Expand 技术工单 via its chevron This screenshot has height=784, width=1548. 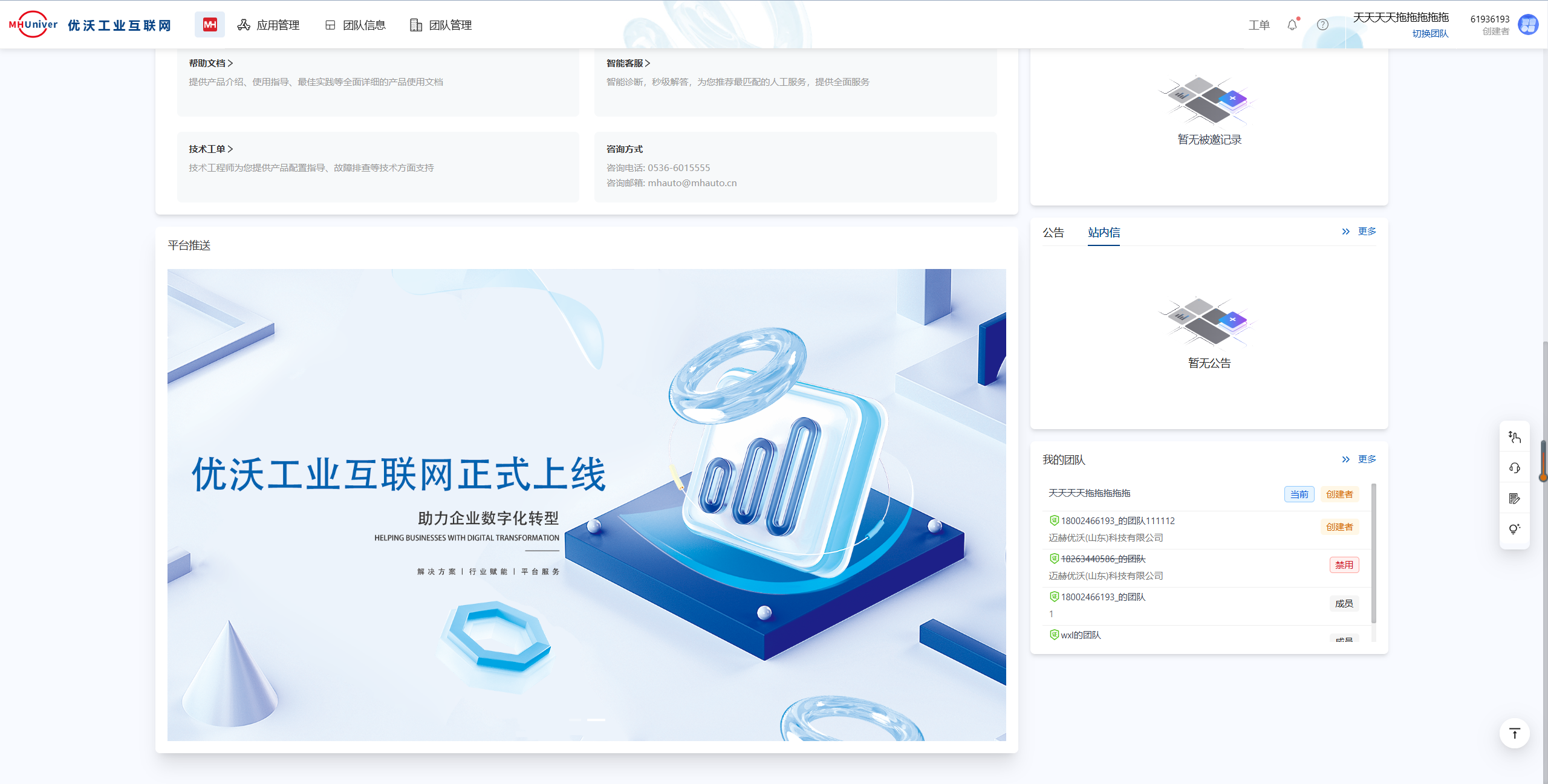(x=230, y=149)
